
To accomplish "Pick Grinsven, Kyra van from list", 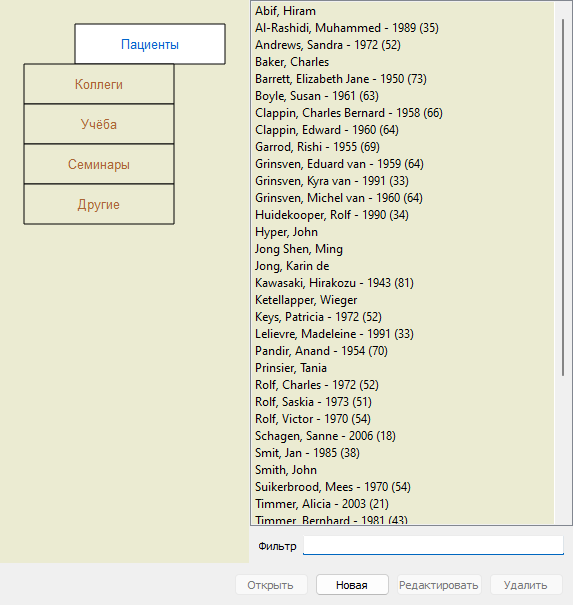I will click(404, 181).
